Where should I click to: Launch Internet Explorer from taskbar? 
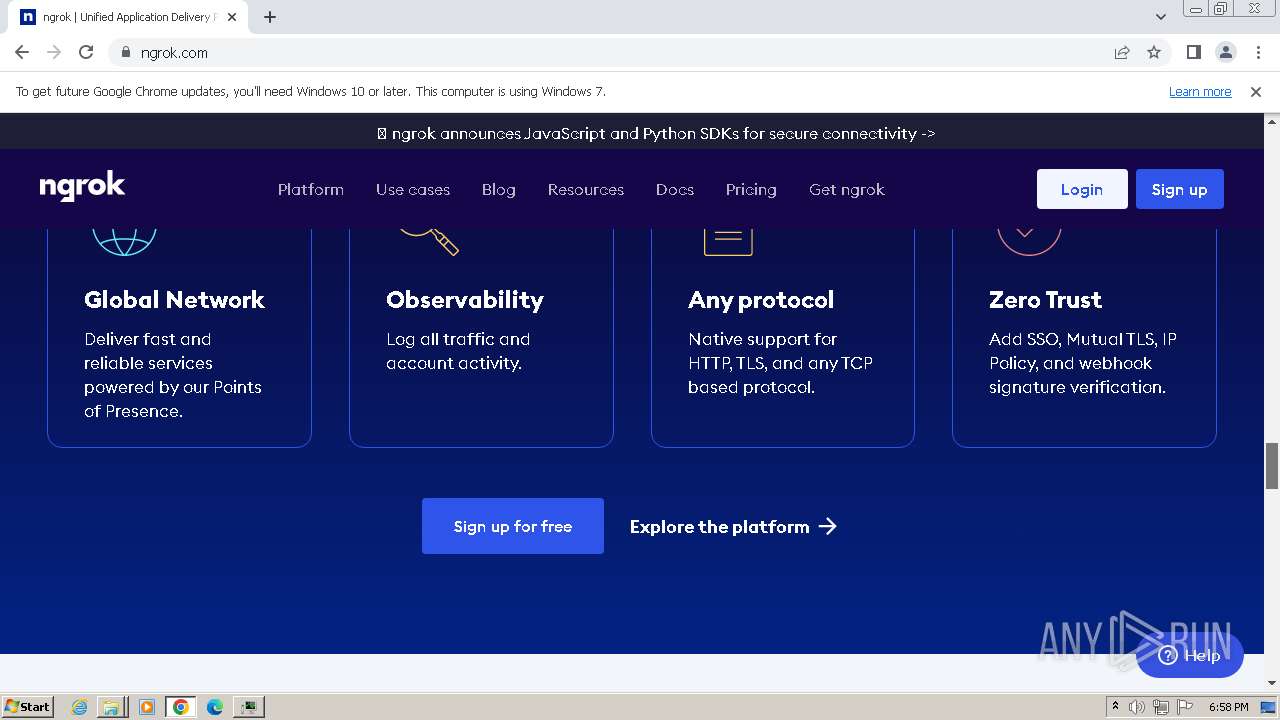click(x=80, y=707)
